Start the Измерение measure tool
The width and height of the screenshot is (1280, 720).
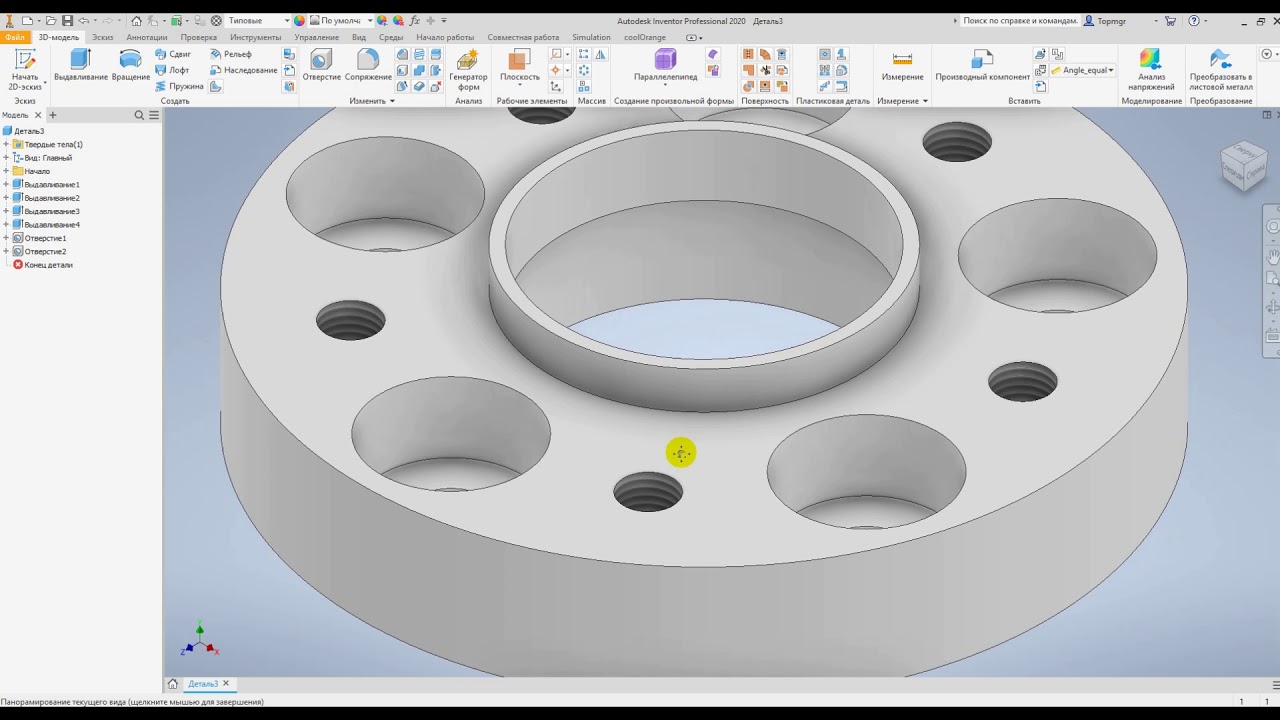tap(902, 66)
